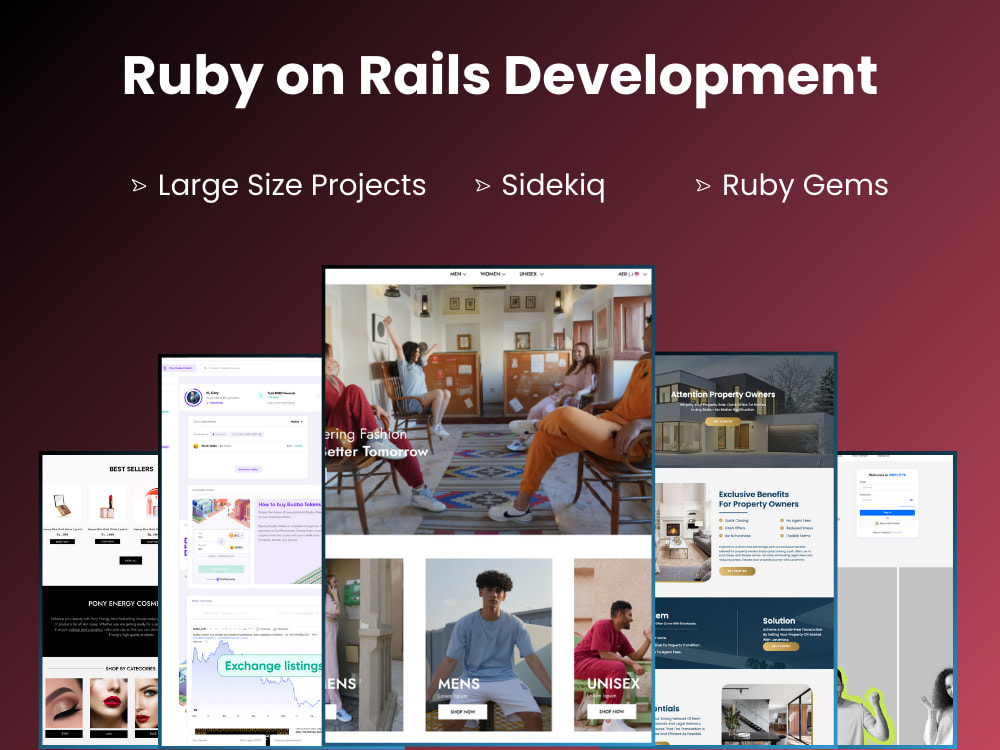Click the living room fireplace photo

(x=682, y=532)
